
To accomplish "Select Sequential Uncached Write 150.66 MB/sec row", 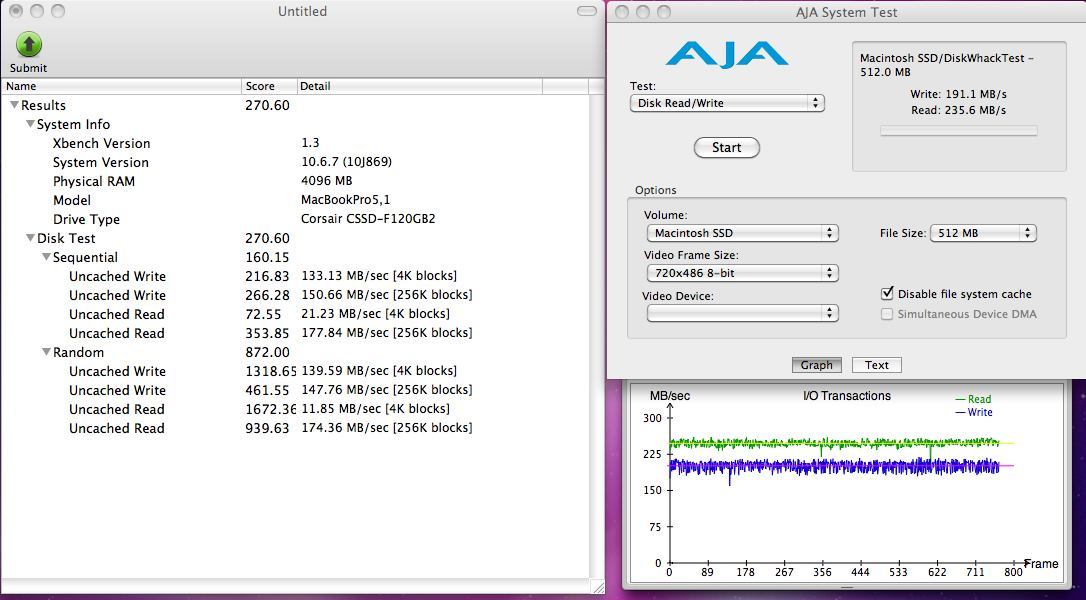I will pos(295,295).
